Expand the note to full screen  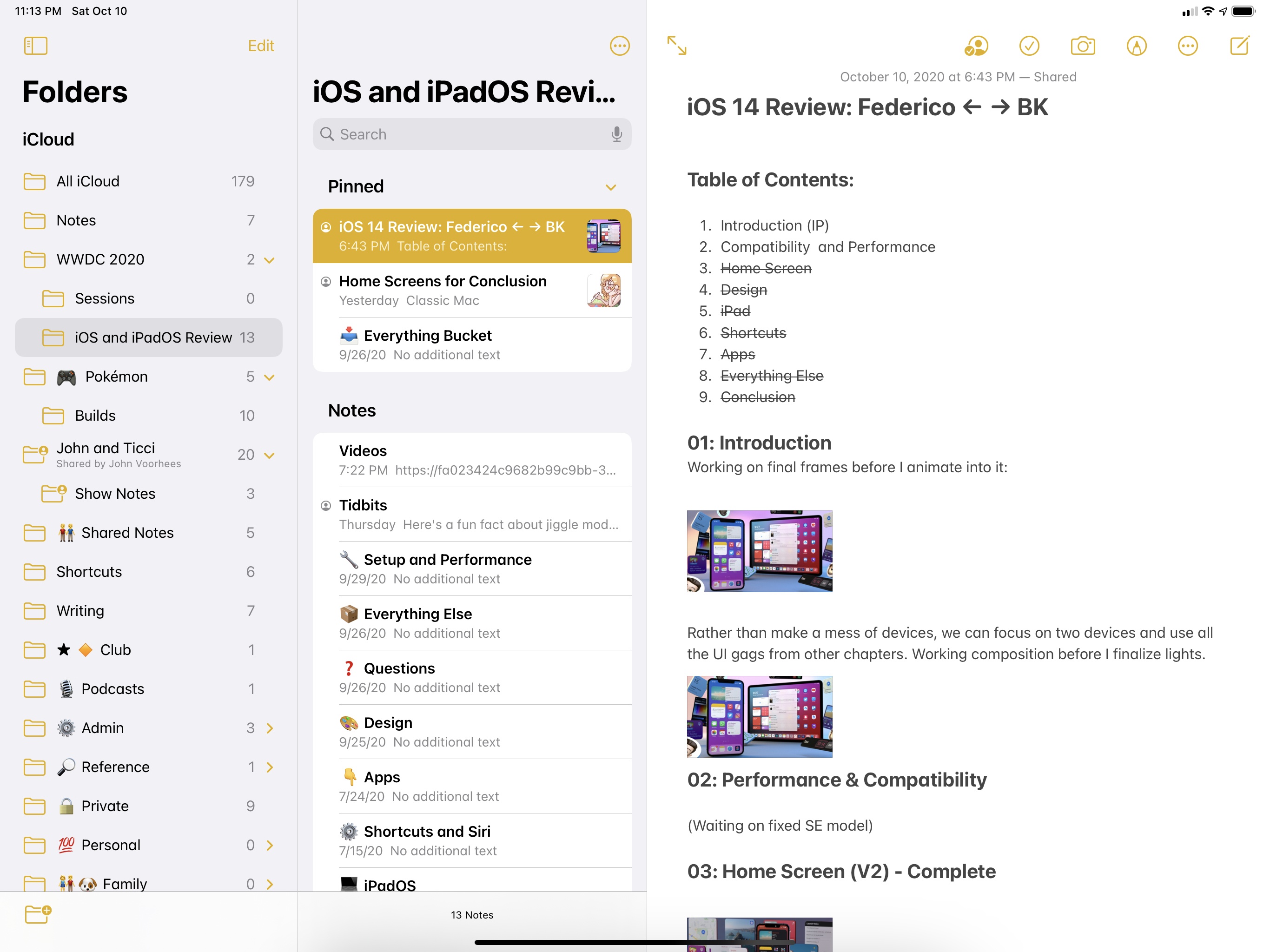click(677, 46)
